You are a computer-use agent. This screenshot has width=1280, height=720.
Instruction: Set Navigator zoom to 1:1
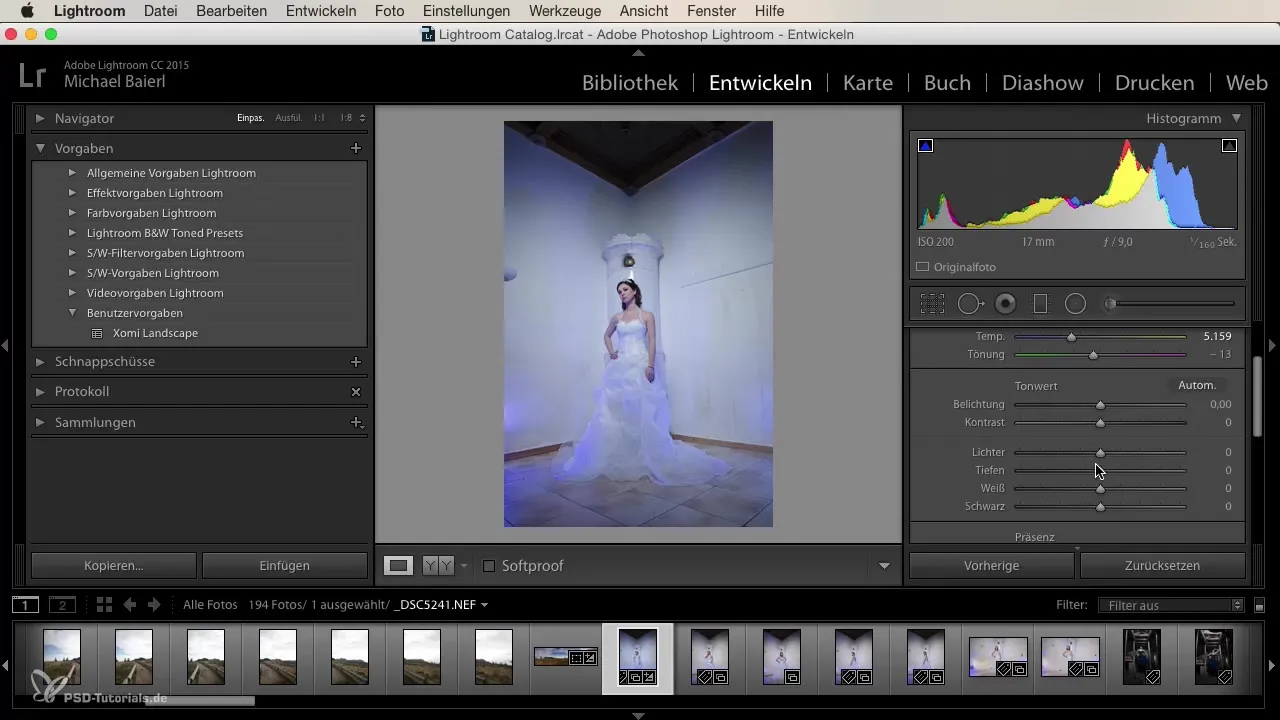click(x=319, y=118)
